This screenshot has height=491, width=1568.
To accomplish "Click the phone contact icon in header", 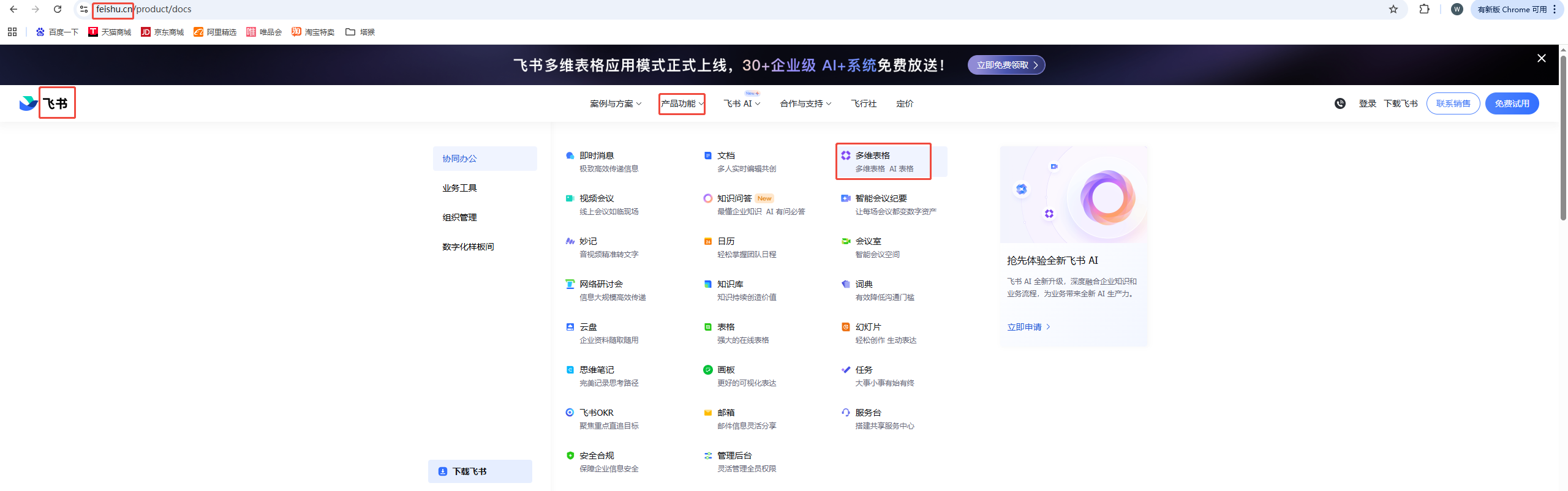I will click(x=1340, y=103).
